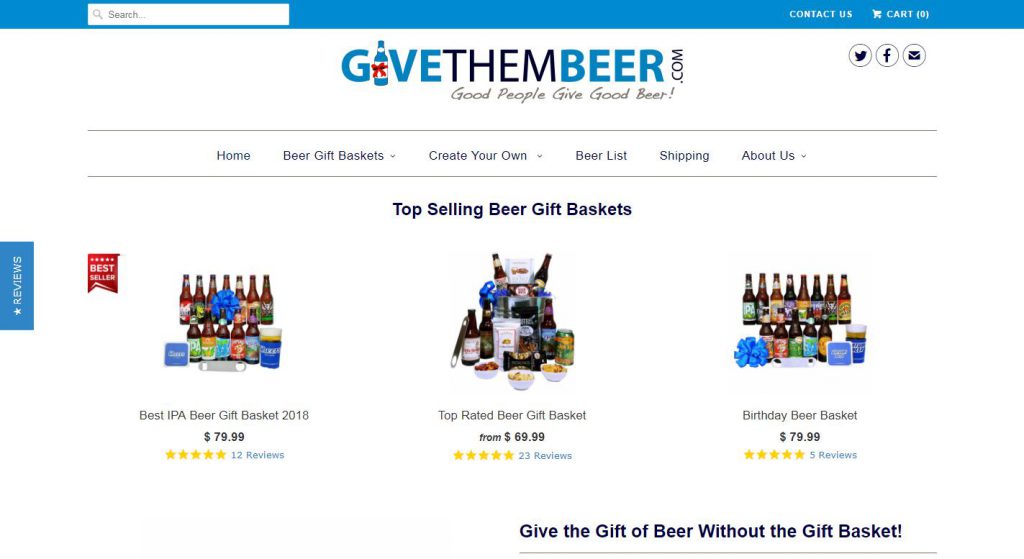Open the Beer List menu item
This screenshot has height=559, width=1024.
pyautogui.click(x=601, y=155)
